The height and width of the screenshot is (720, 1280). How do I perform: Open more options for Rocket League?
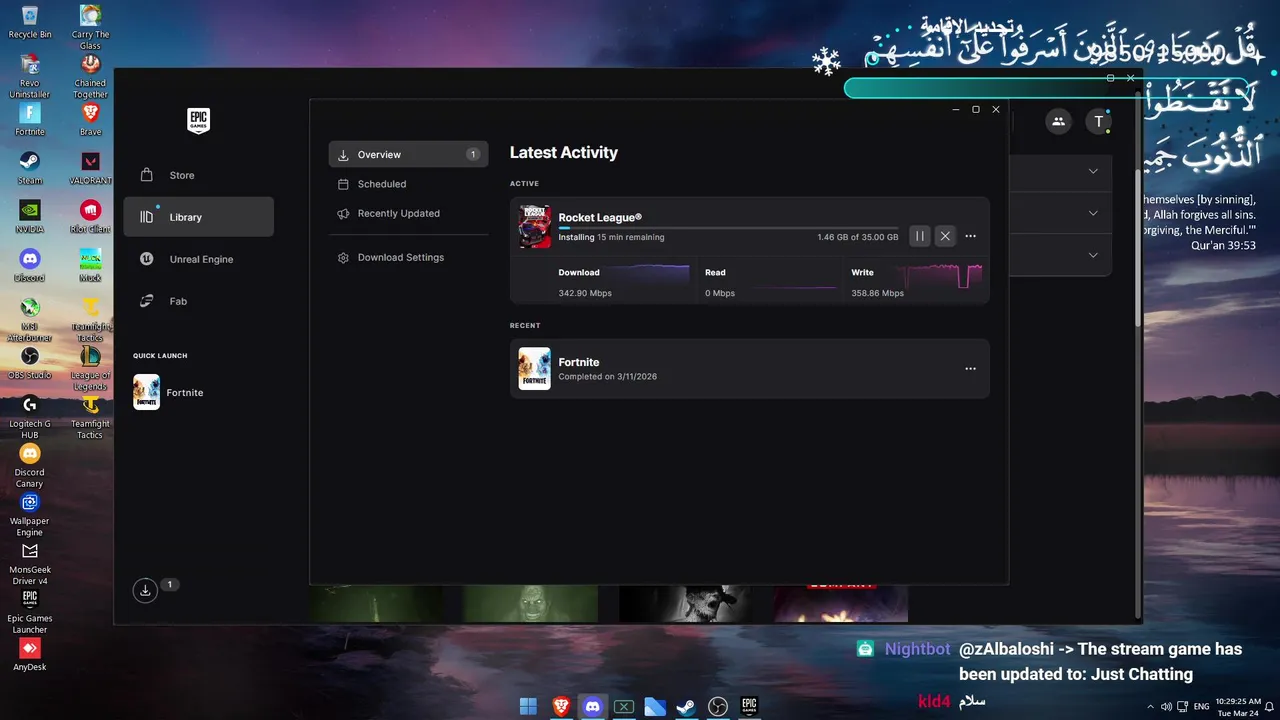(x=970, y=236)
